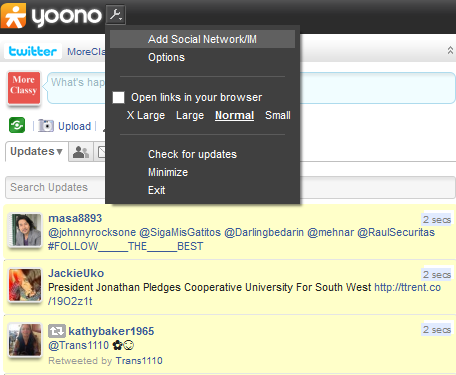
Task: Open kathybaker1965 profile avatar
Action: (25, 340)
